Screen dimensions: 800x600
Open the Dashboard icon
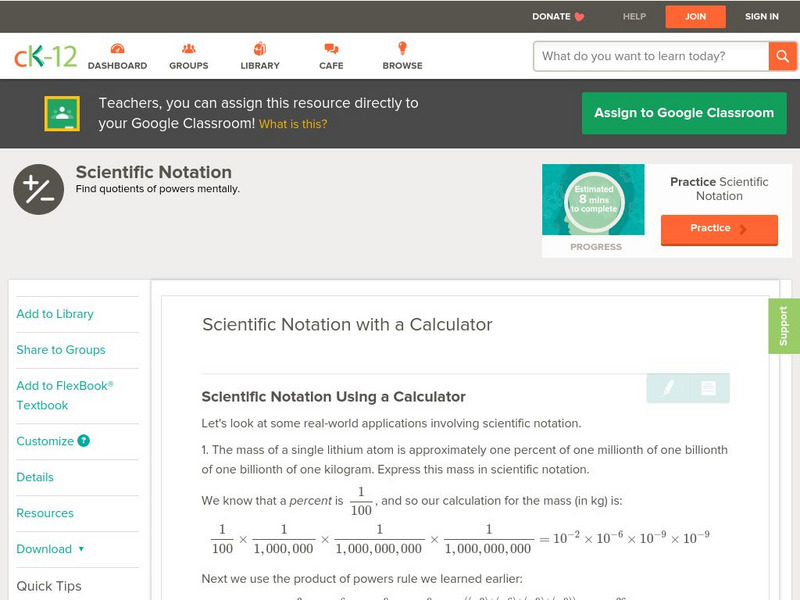(x=117, y=49)
